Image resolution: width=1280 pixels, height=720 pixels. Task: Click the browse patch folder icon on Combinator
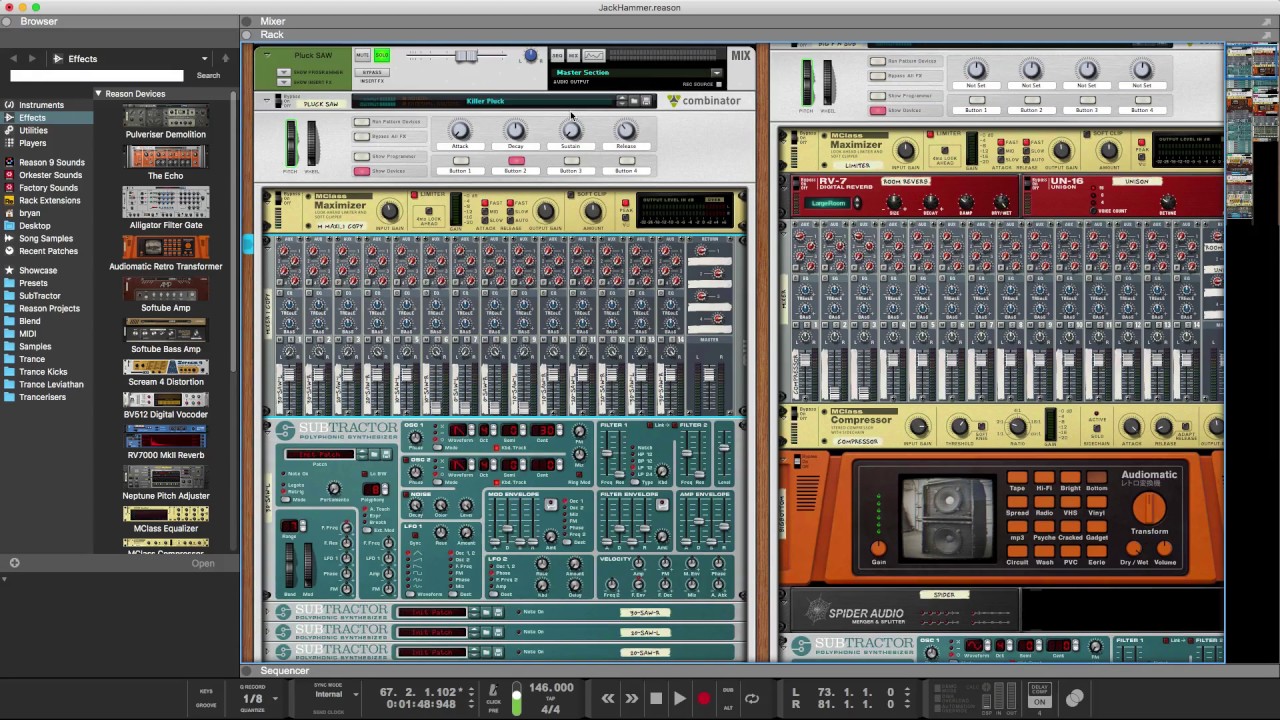tap(634, 101)
